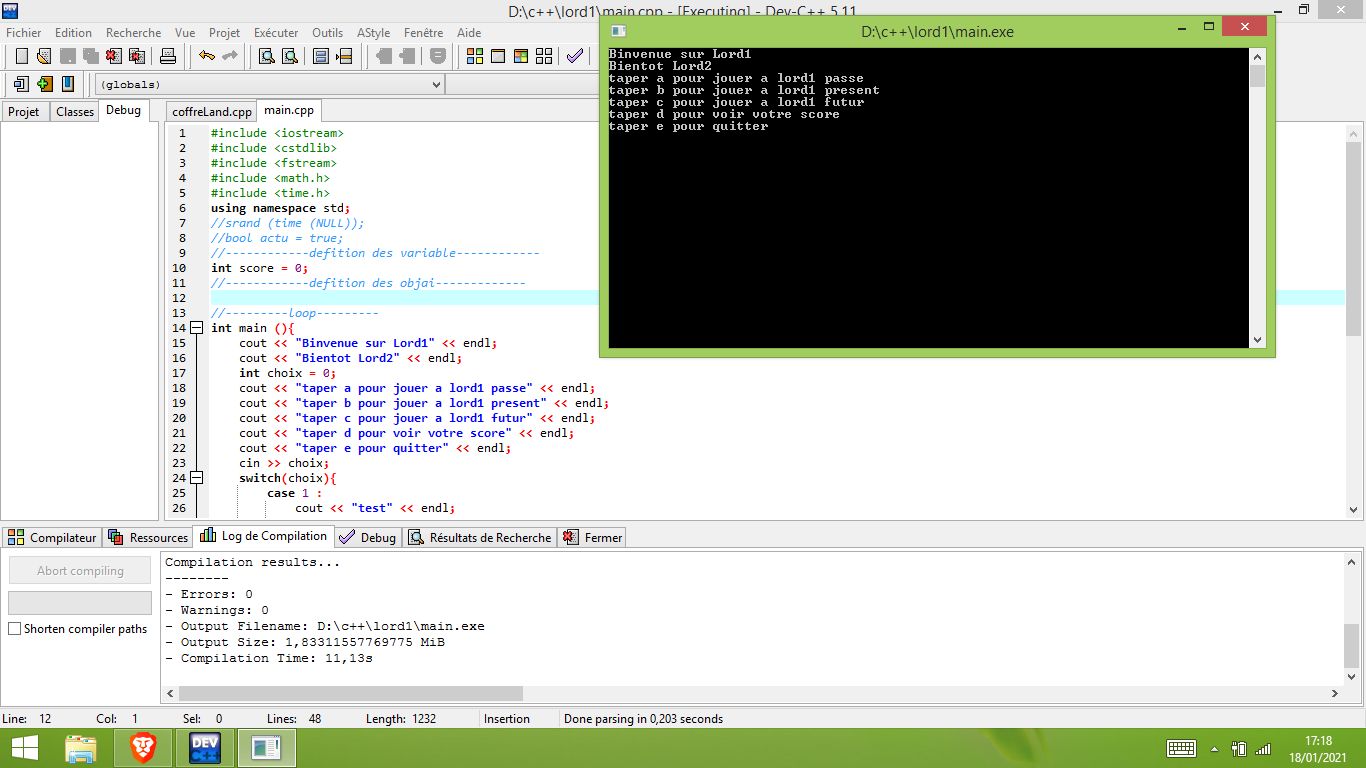Toggle Shorten compiler paths checkbox

pyautogui.click(x=14, y=629)
